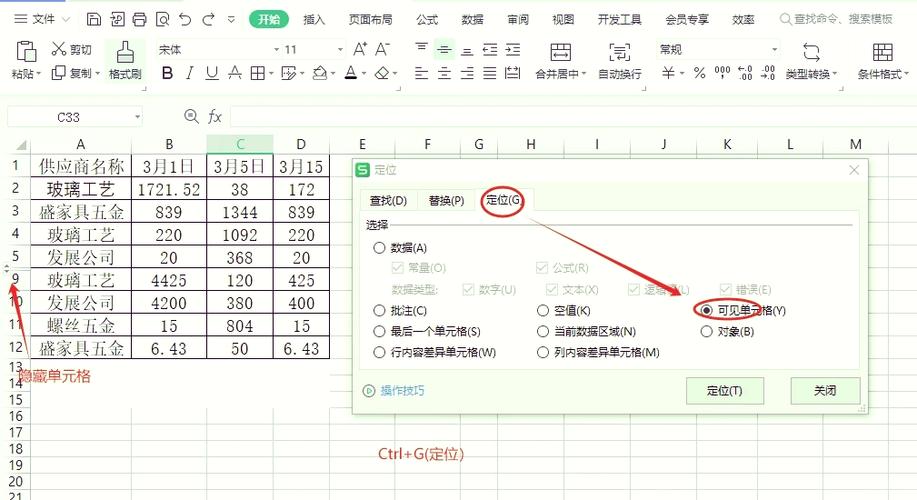
Task: Toggle bold formatting
Action: click(x=167, y=73)
